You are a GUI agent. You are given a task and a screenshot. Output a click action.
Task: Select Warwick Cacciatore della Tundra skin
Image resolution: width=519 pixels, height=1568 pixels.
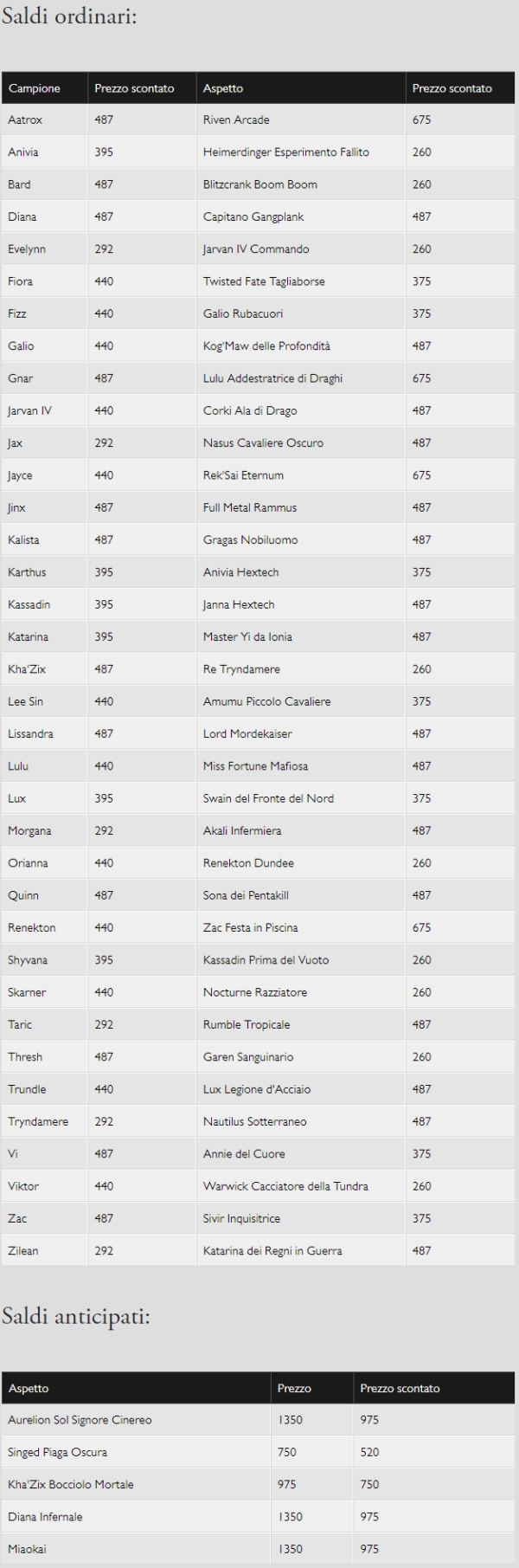pyautogui.click(x=285, y=1186)
